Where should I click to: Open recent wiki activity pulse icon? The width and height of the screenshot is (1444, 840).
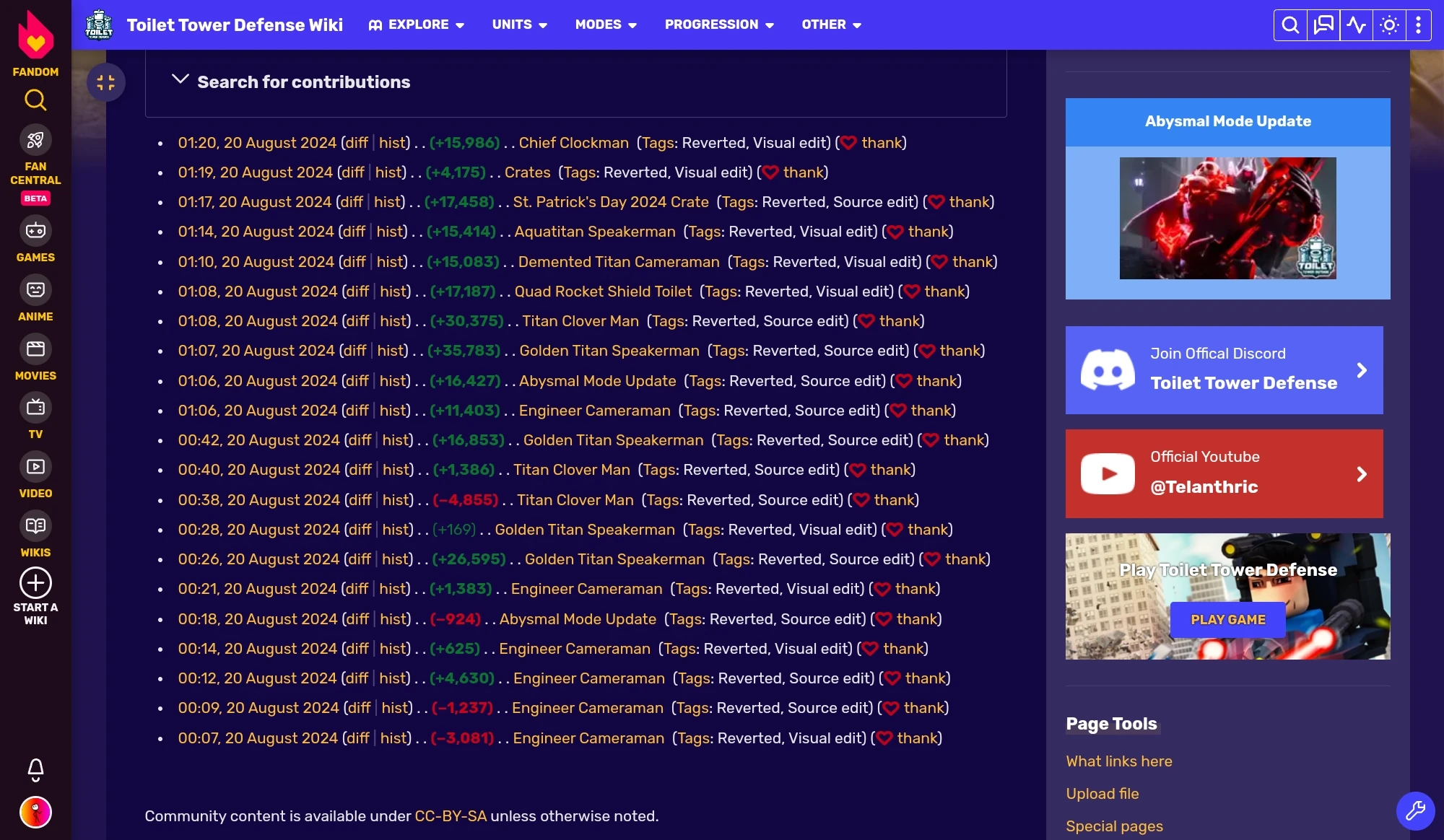click(x=1357, y=25)
